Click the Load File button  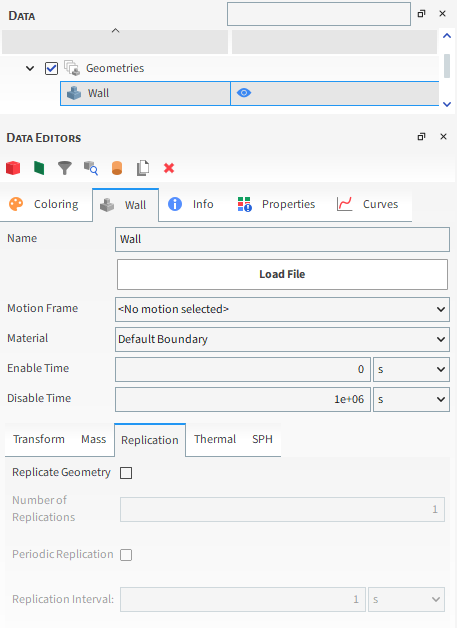pyautogui.click(x=282, y=274)
